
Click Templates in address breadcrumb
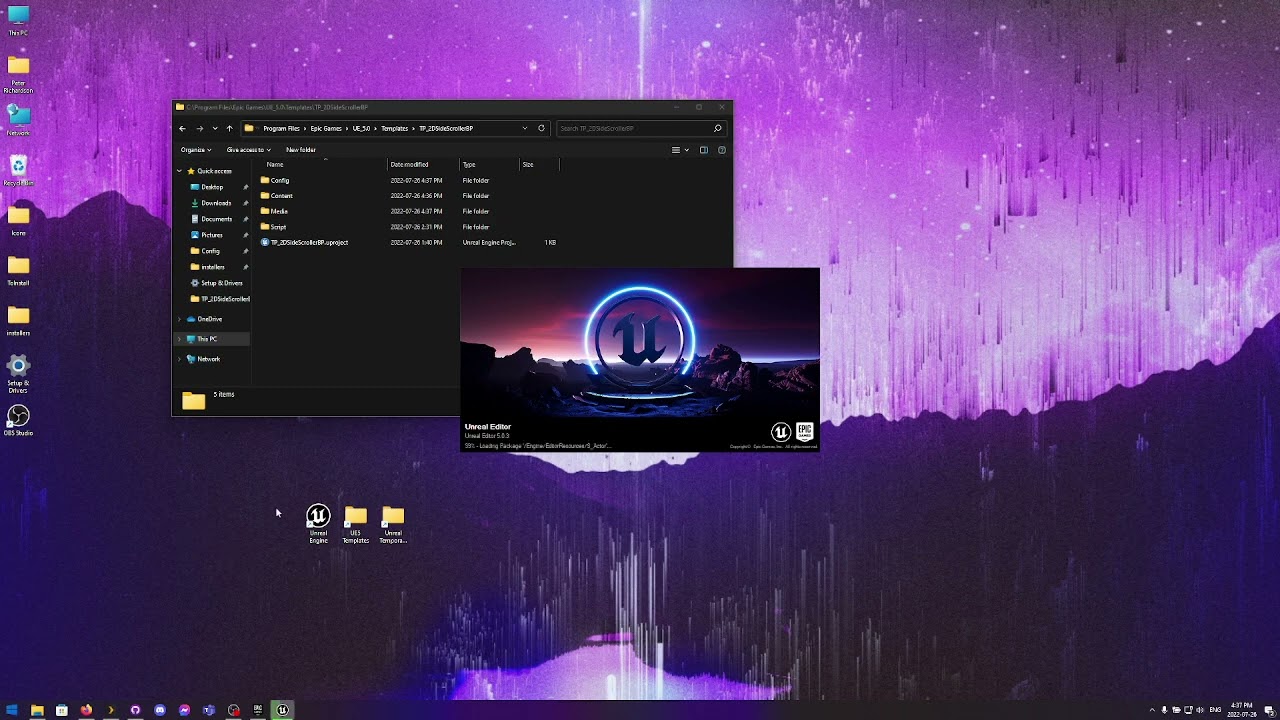pos(394,128)
